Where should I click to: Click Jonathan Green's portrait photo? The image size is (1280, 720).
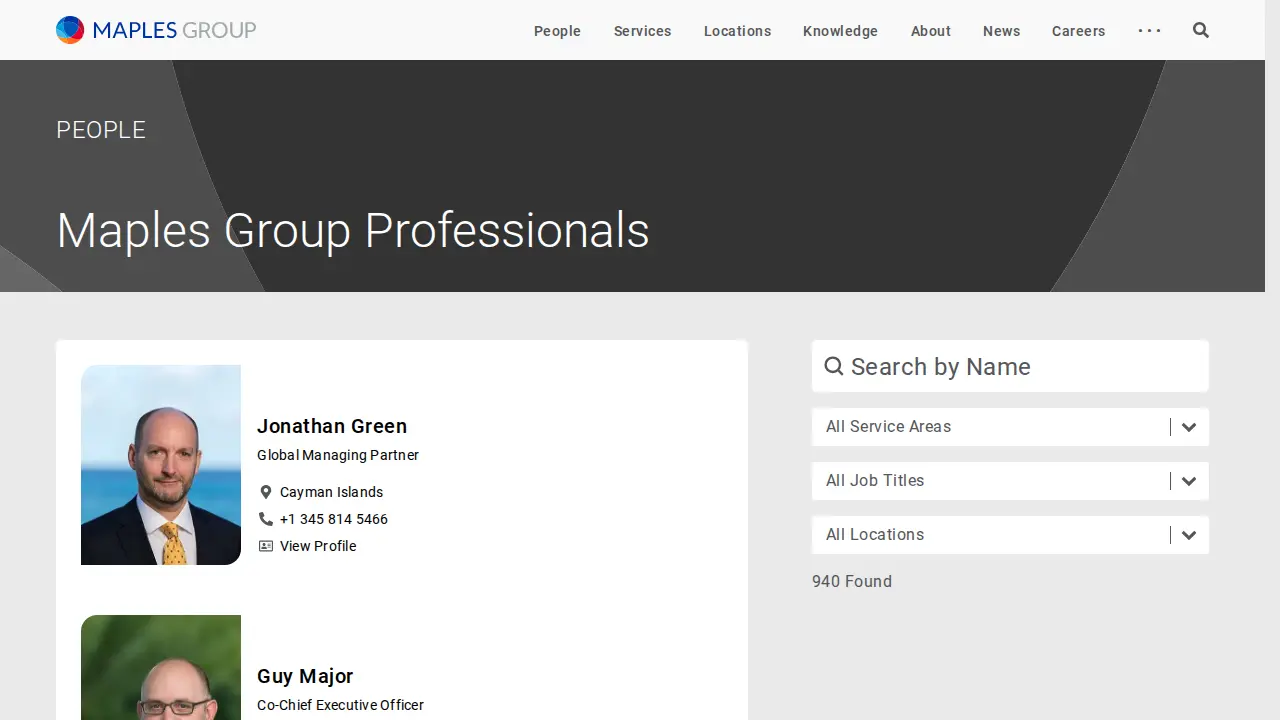161,465
